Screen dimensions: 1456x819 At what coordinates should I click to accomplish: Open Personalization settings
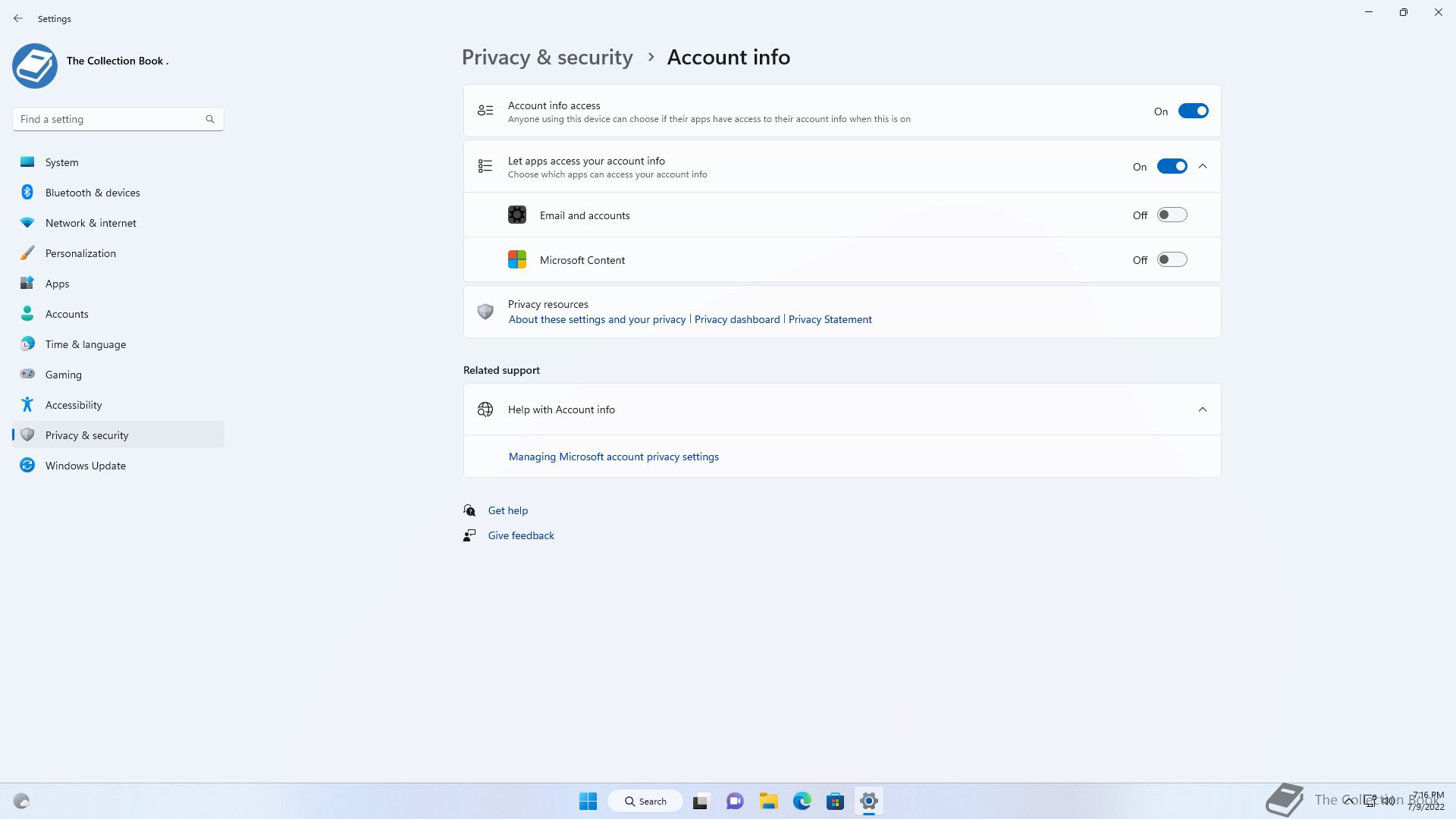point(118,253)
